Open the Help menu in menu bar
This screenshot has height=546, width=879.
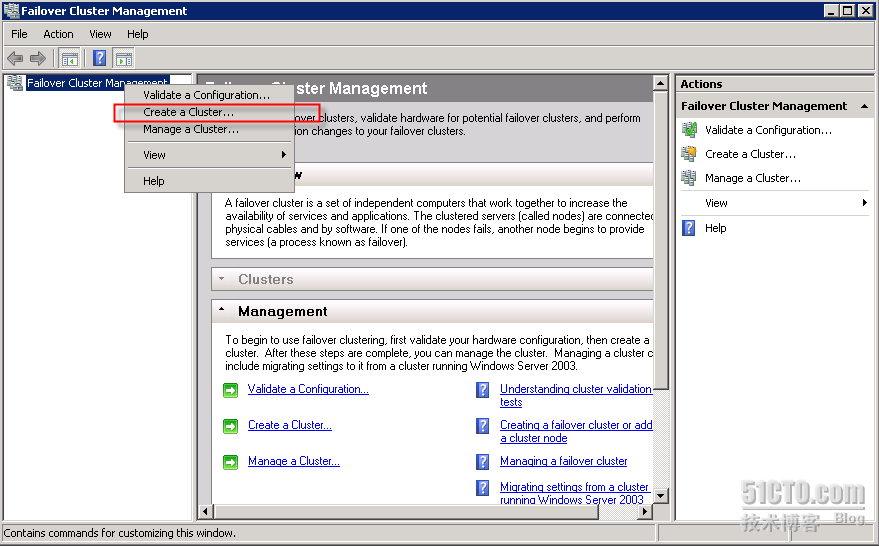click(137, 34)
